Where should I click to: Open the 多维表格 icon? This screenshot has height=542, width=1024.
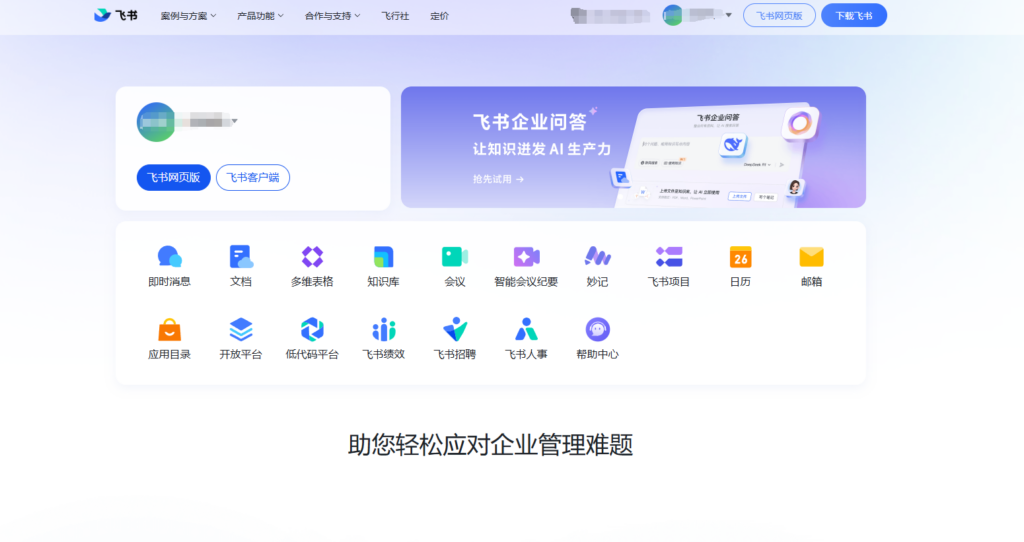[x=312, y=257]
